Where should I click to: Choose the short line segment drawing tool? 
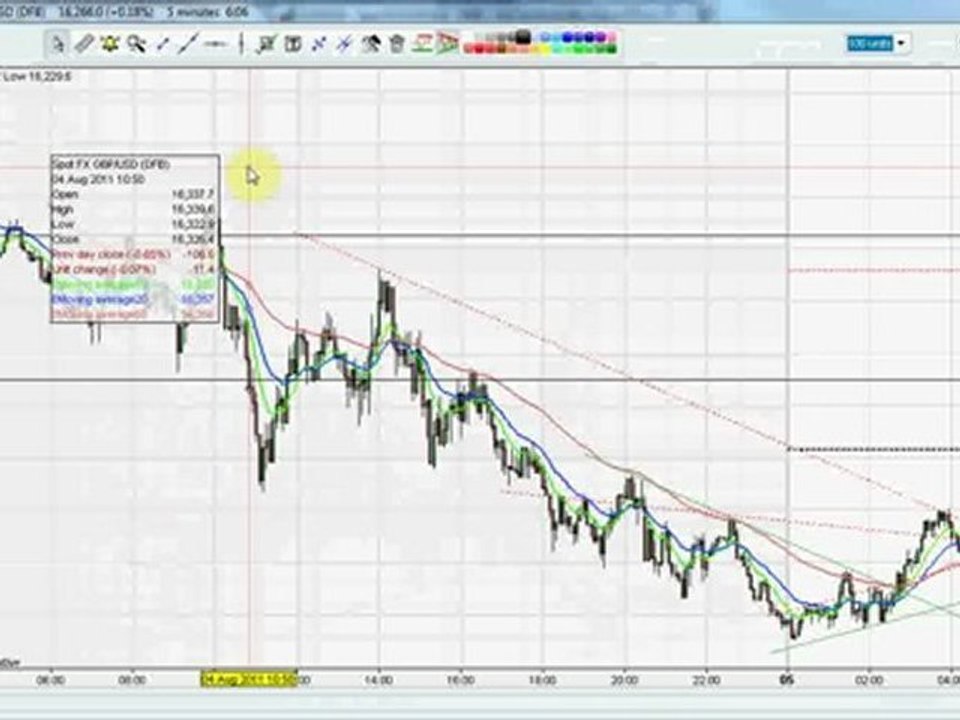[163, 44]
